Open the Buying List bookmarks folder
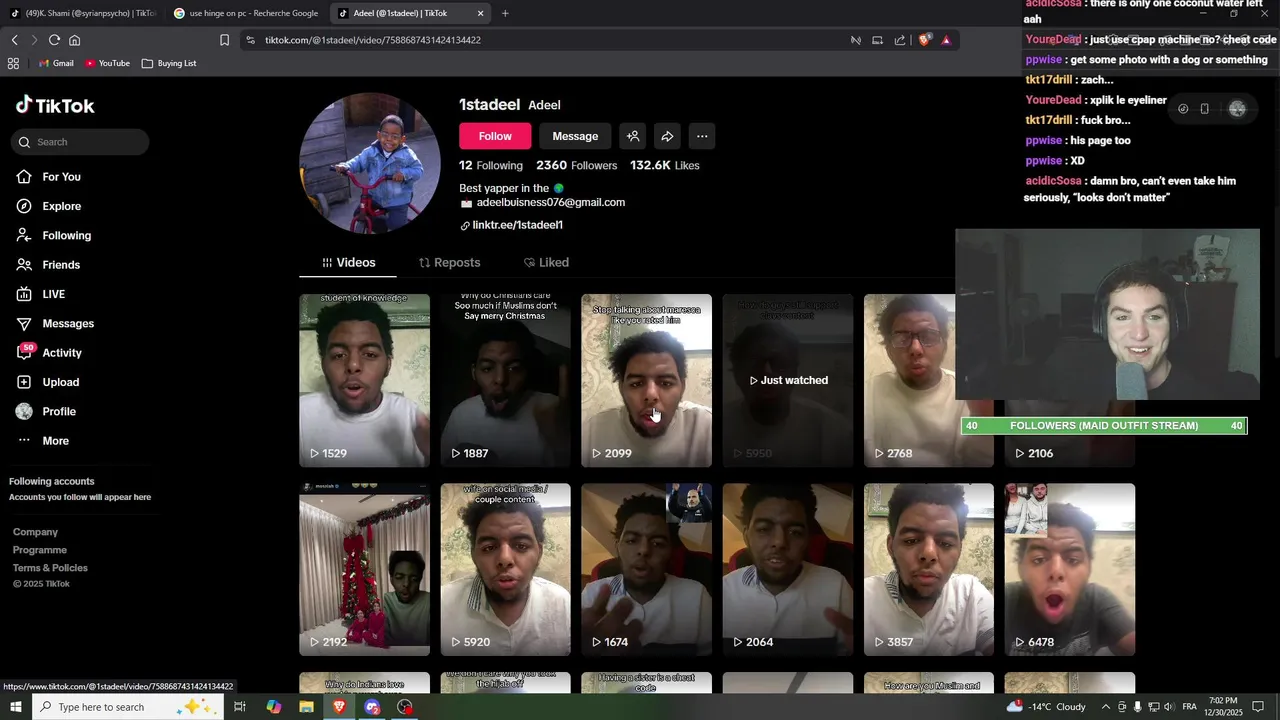1280x720 pixels. pos(169,63)
